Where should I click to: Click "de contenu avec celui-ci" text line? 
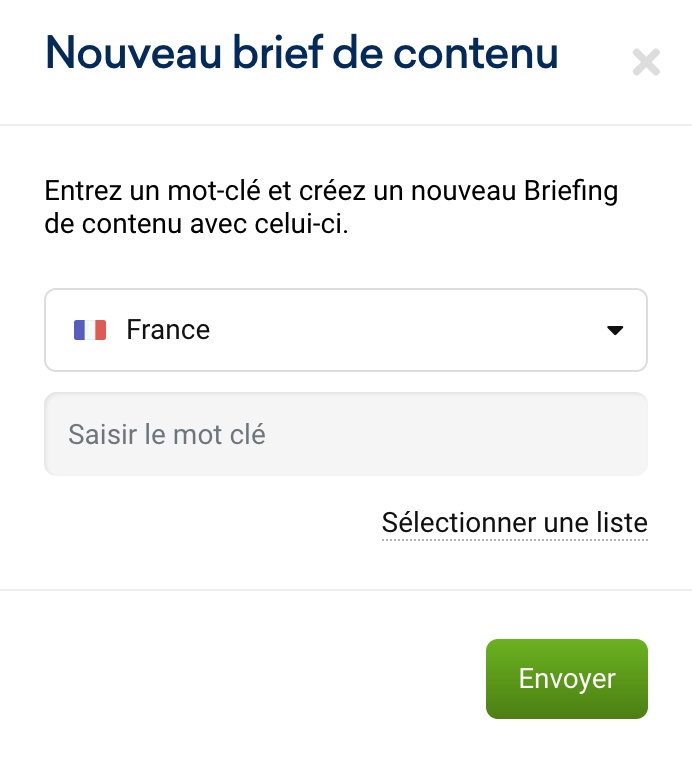pyautogui.click(x=196, y=224)
